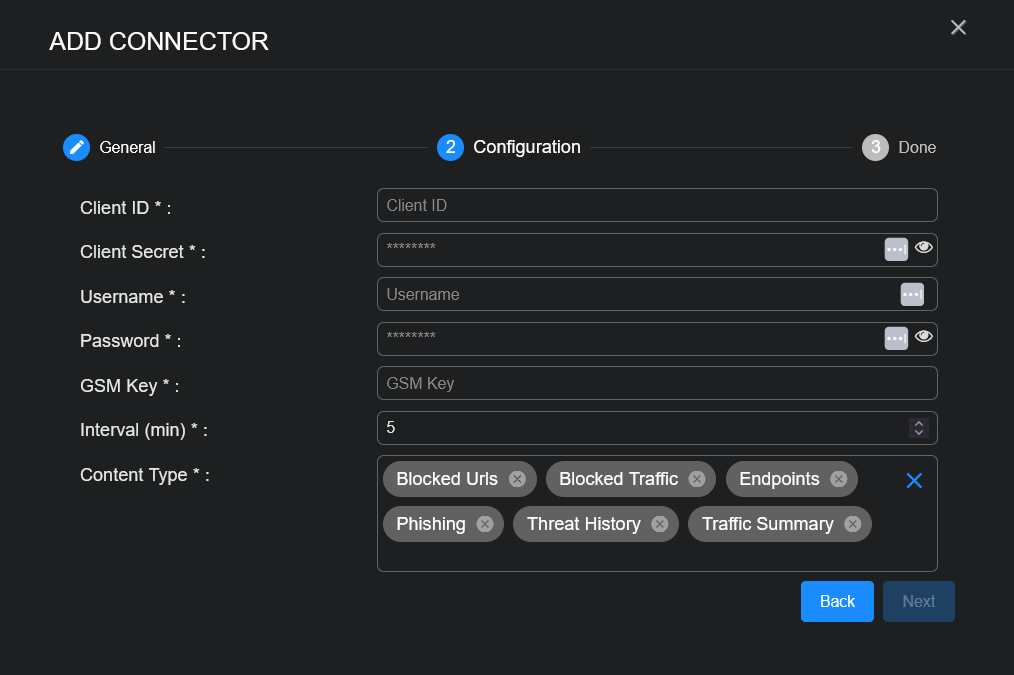Remove the Threat History tag

point(659,524)
